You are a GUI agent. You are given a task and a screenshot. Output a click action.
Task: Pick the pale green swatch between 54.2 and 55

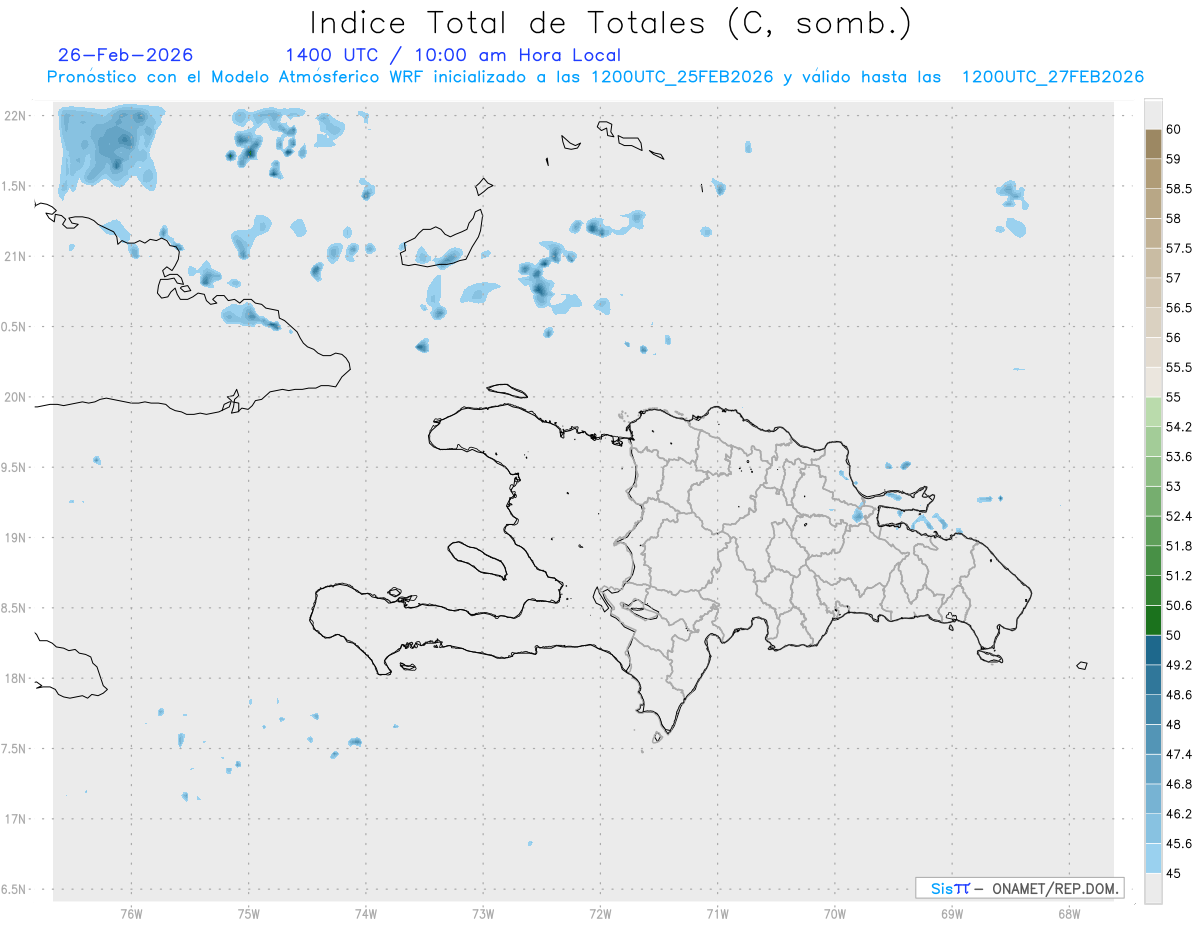click(x=1153, y=412)
